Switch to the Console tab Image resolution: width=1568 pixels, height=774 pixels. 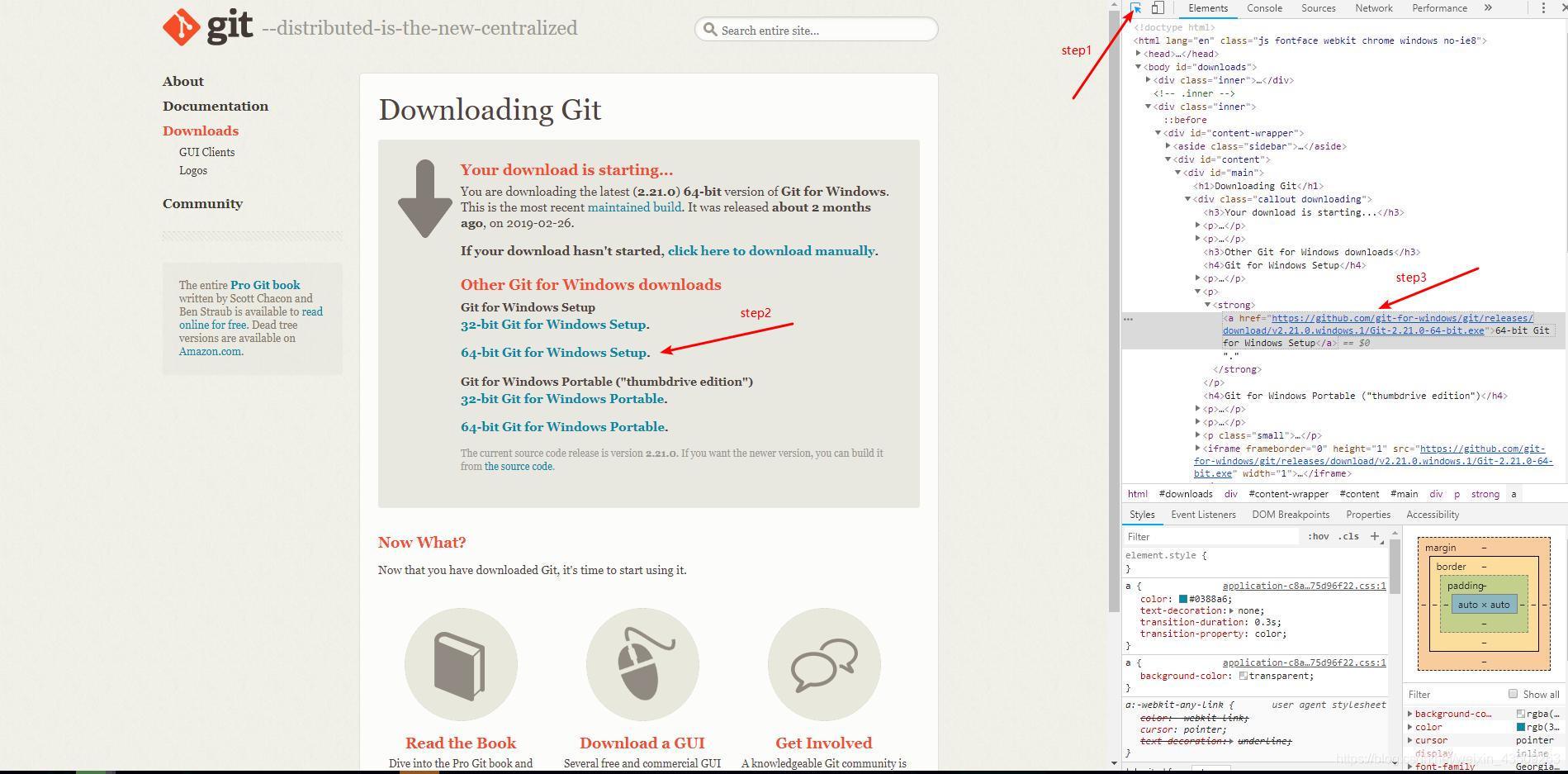1264,8
